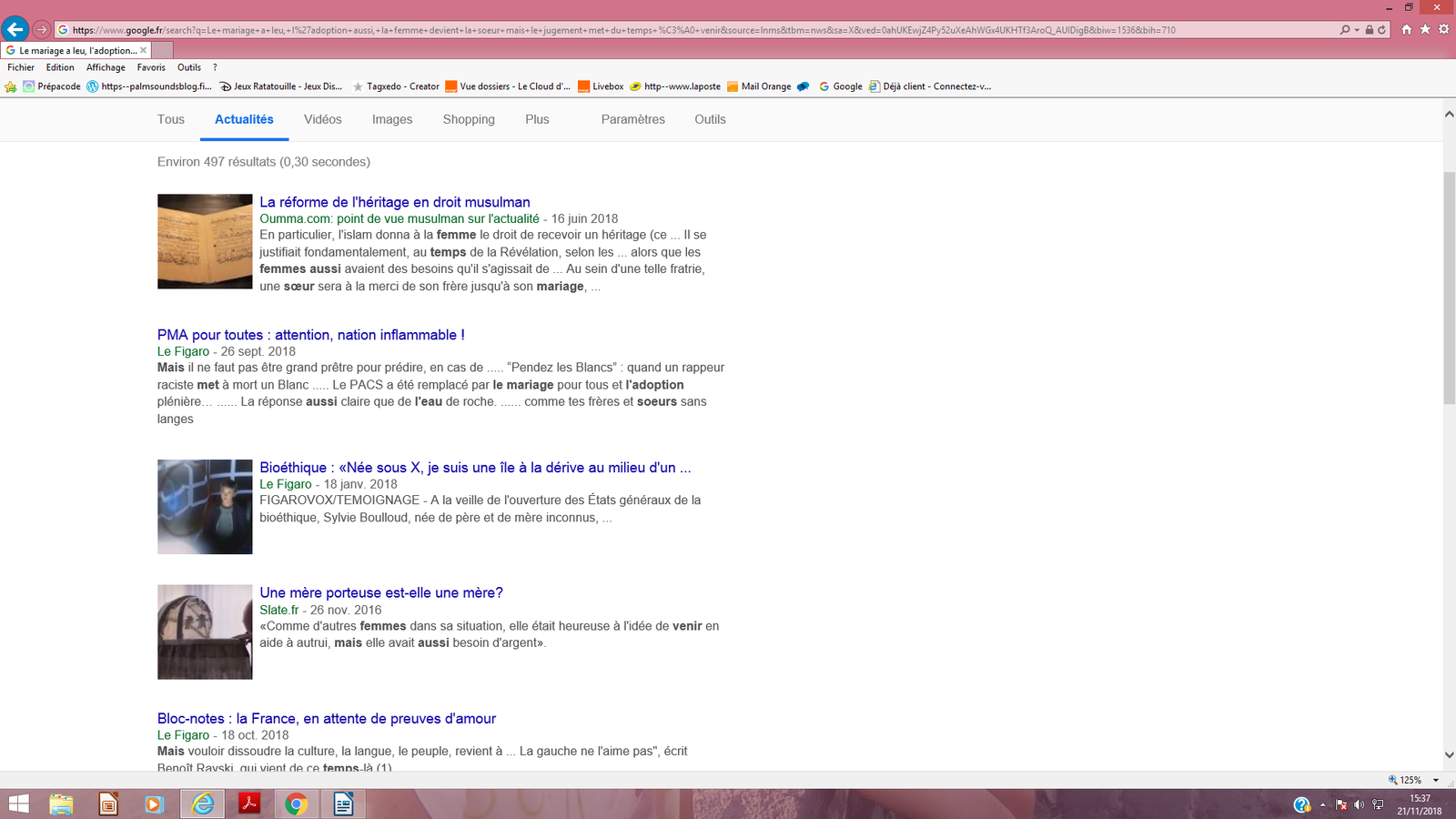Open 'Une mère porteuse est-elle une mère?' link
1456x819 pixels.
tap(381, 592)
